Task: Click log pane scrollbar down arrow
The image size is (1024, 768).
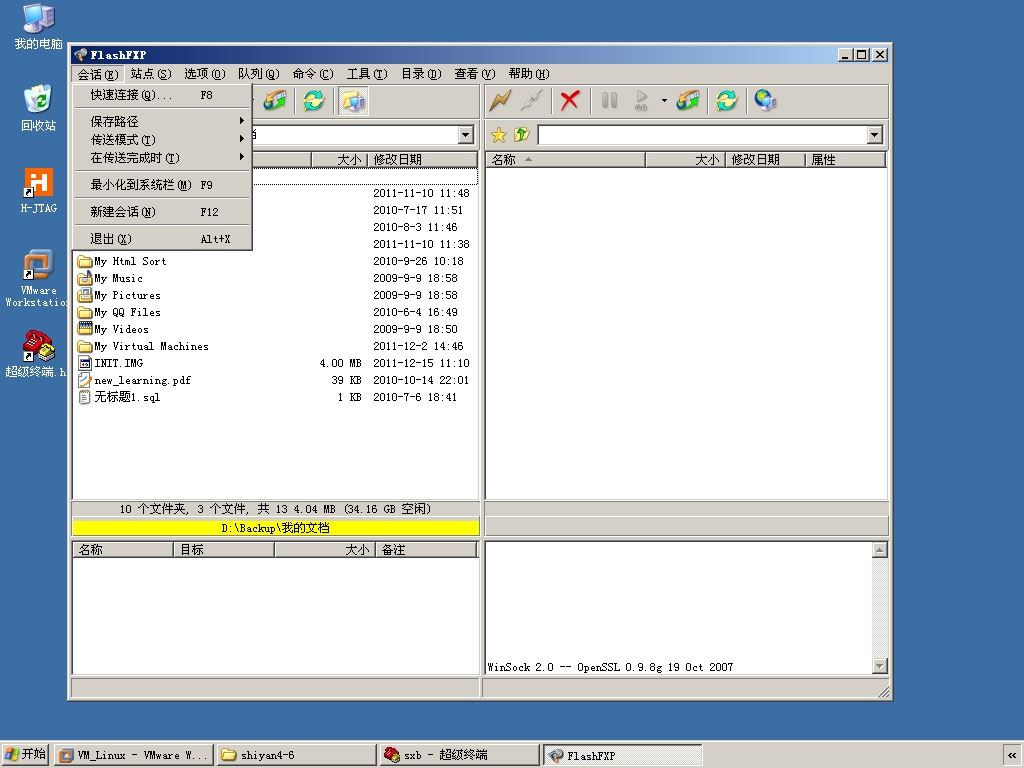Action: pos(880,665)
